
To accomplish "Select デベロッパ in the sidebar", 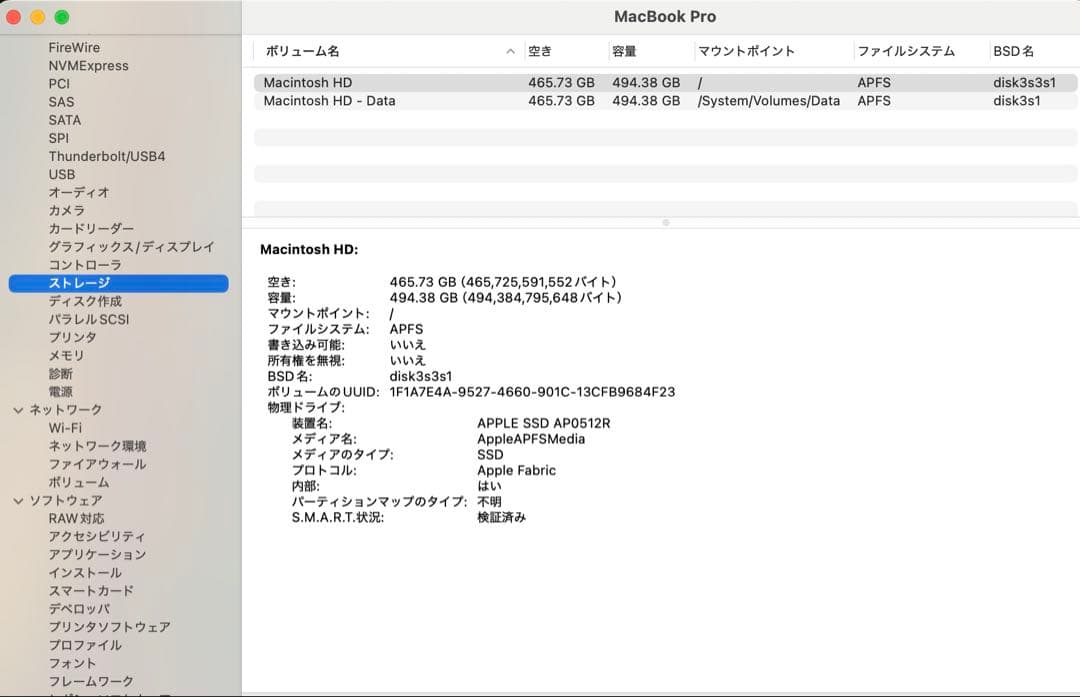I will [79, 609].
